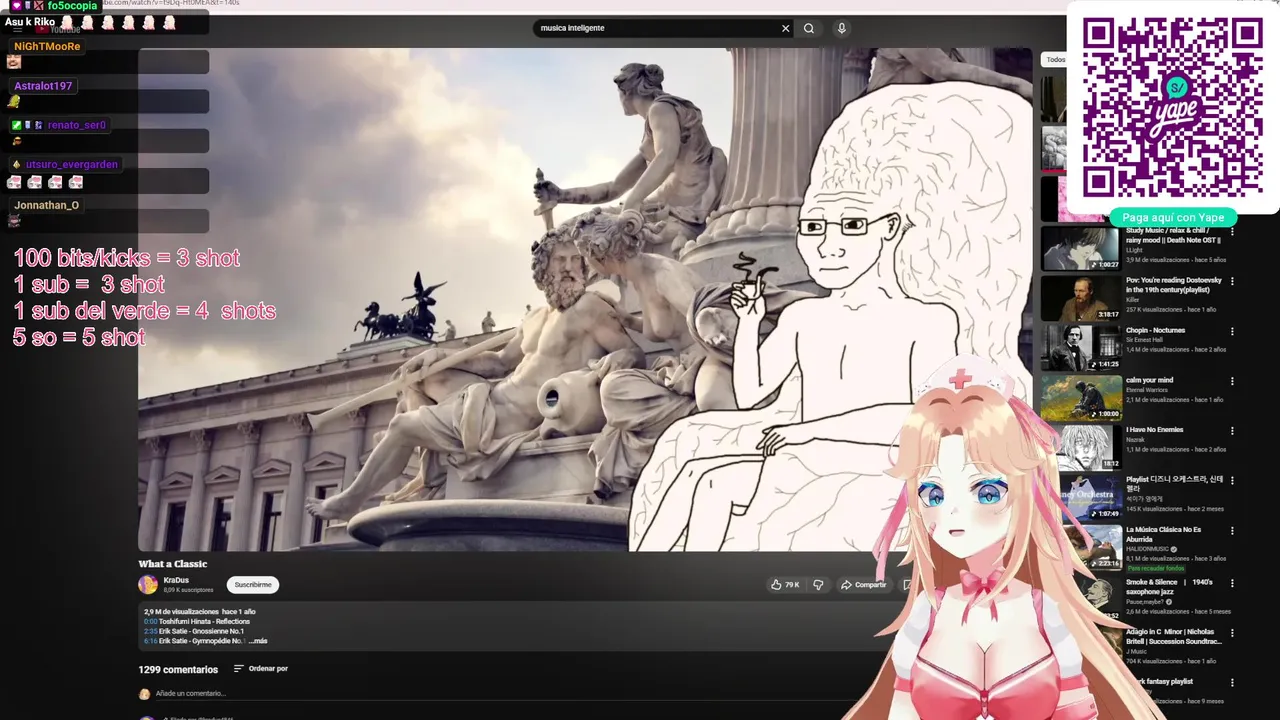Click chat username renato_ser0
The height and width of the screenshot is (720, 1280).
tap(77, 125)
